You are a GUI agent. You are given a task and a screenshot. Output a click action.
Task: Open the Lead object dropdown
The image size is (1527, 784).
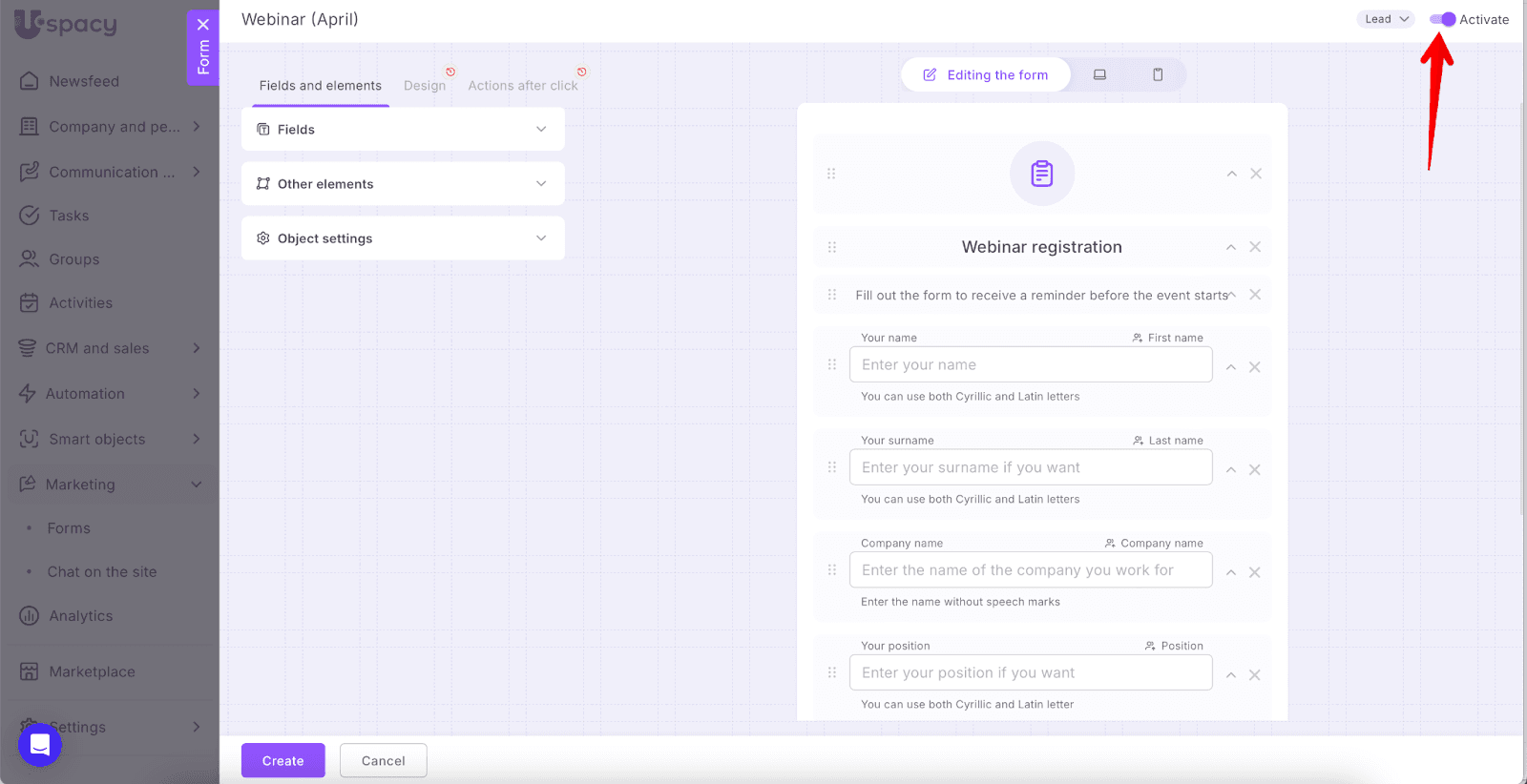1386,19
